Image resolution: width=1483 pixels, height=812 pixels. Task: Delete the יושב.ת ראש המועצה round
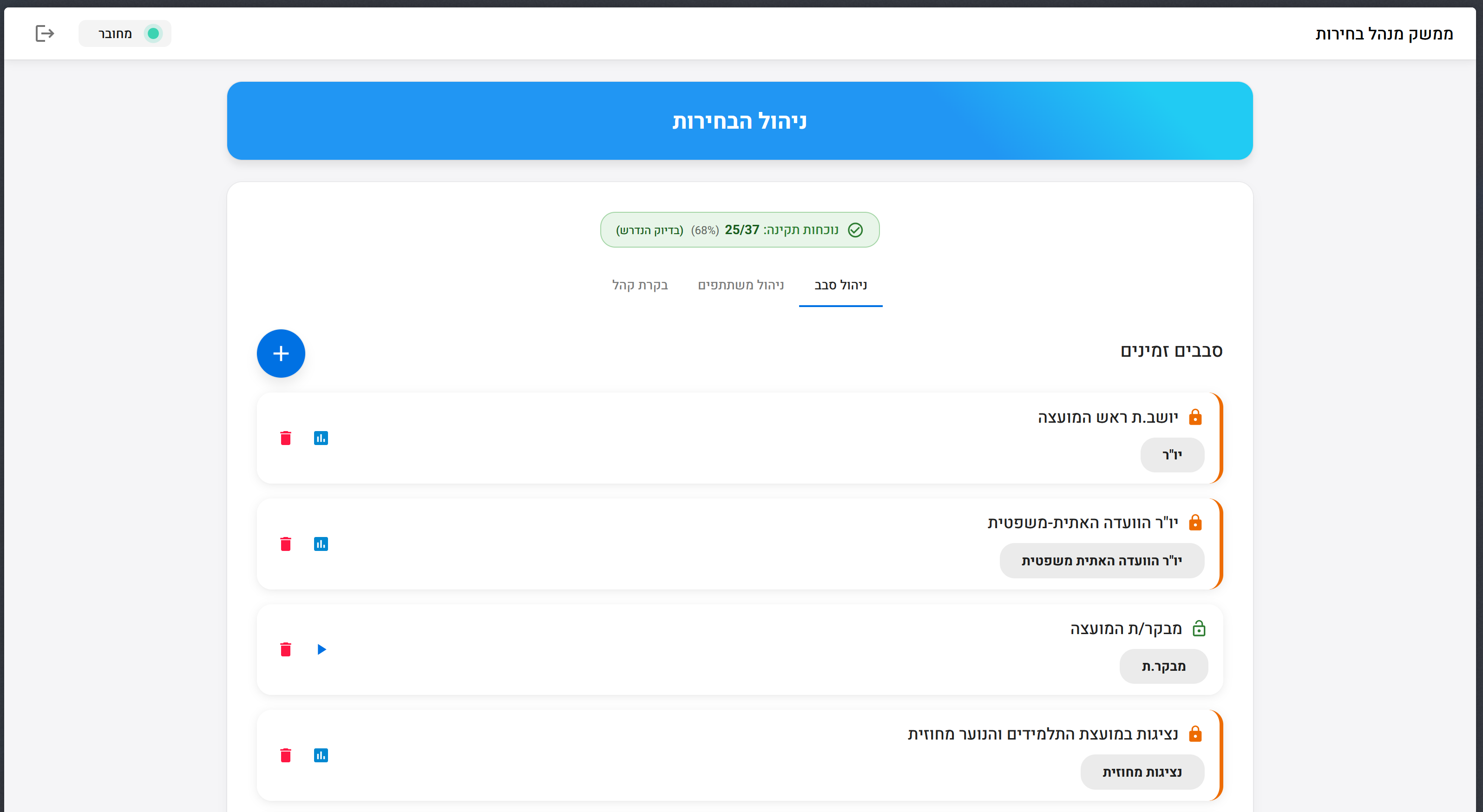[x=286, y=438]
